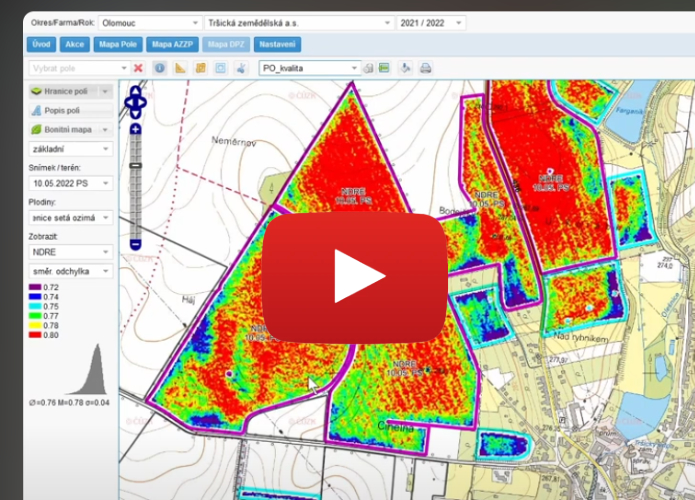Click the Háj map label

(188, 301)
